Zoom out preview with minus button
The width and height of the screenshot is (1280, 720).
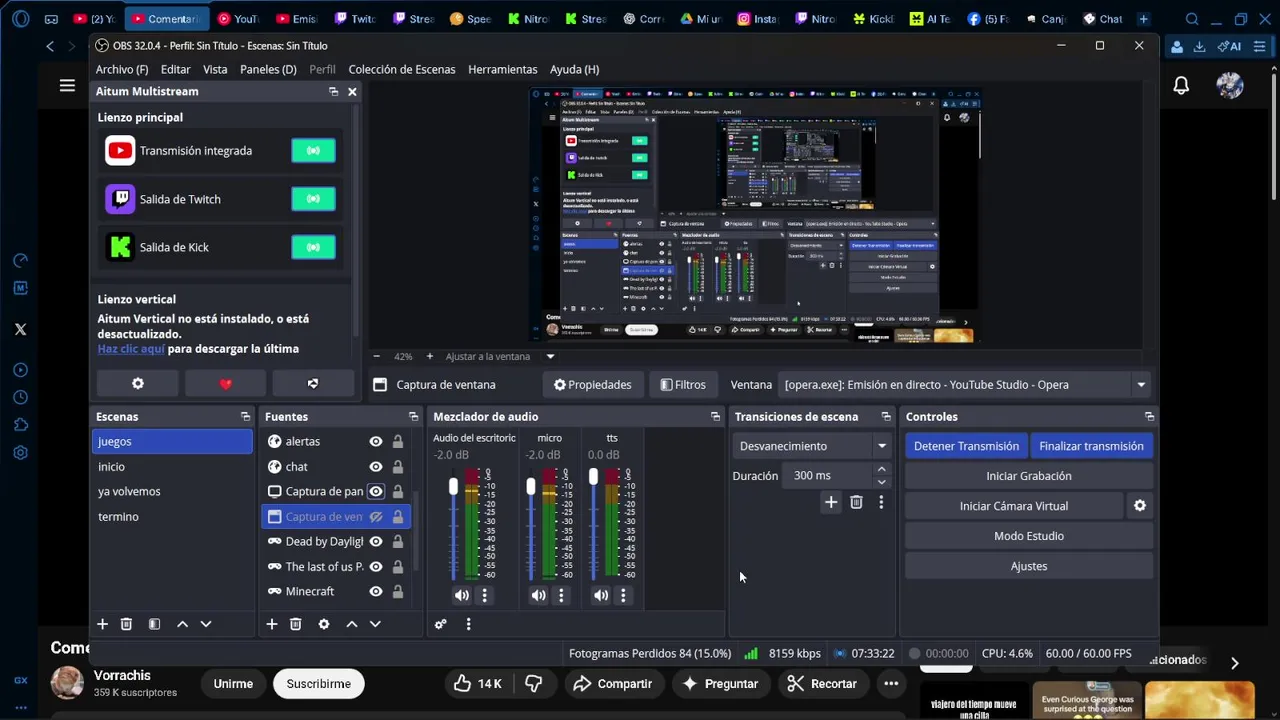tap(376, 356)
